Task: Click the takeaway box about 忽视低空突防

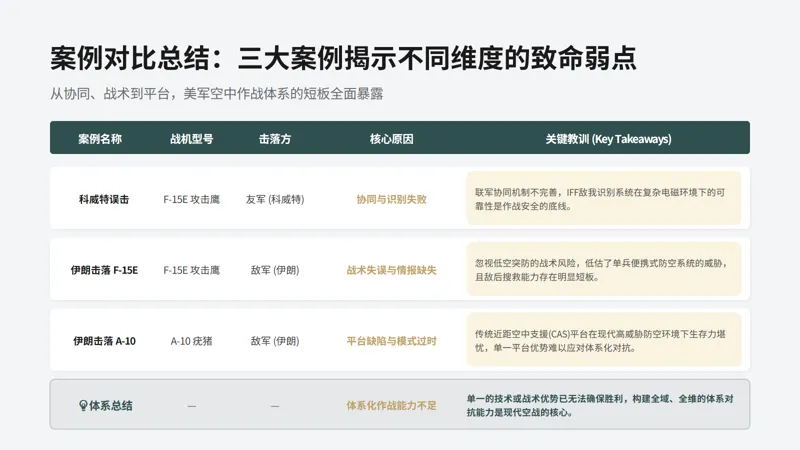Action: [x=604, y=269]
